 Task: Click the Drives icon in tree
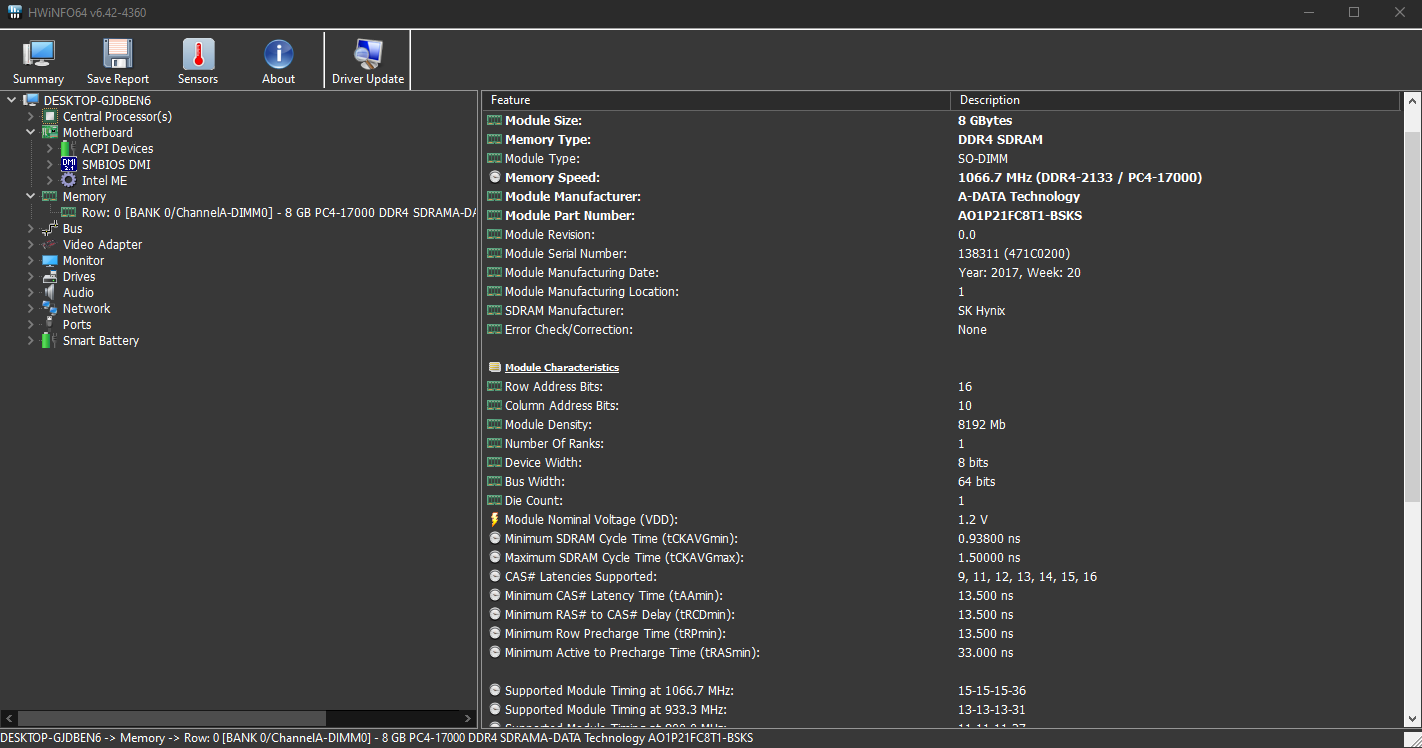pyautogui.click(x=50, y=276)
